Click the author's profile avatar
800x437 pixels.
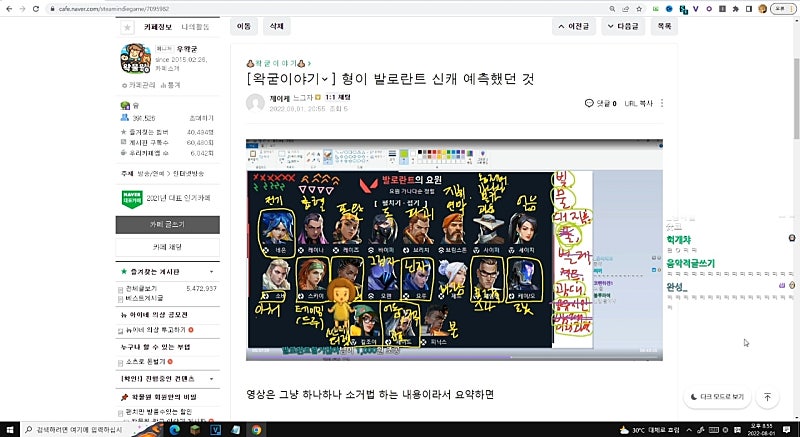tap(255, 103)
